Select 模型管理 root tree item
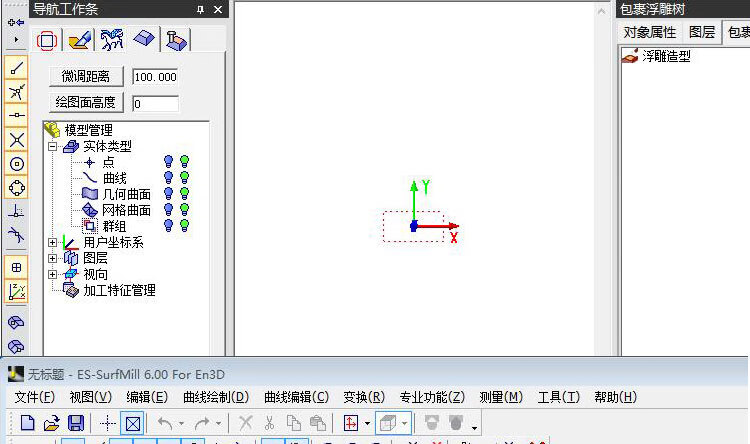Screen dimensions: 750x444 88,130
